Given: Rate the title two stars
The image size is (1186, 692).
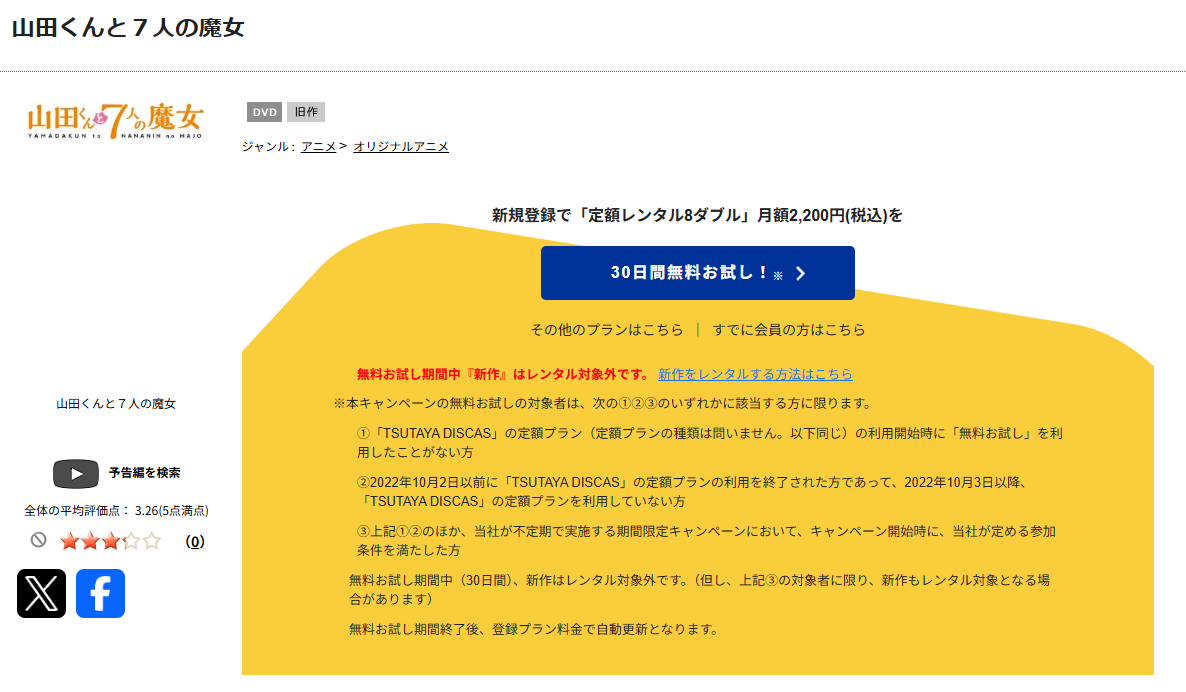Looking at the screenshot, I should 90,541.
